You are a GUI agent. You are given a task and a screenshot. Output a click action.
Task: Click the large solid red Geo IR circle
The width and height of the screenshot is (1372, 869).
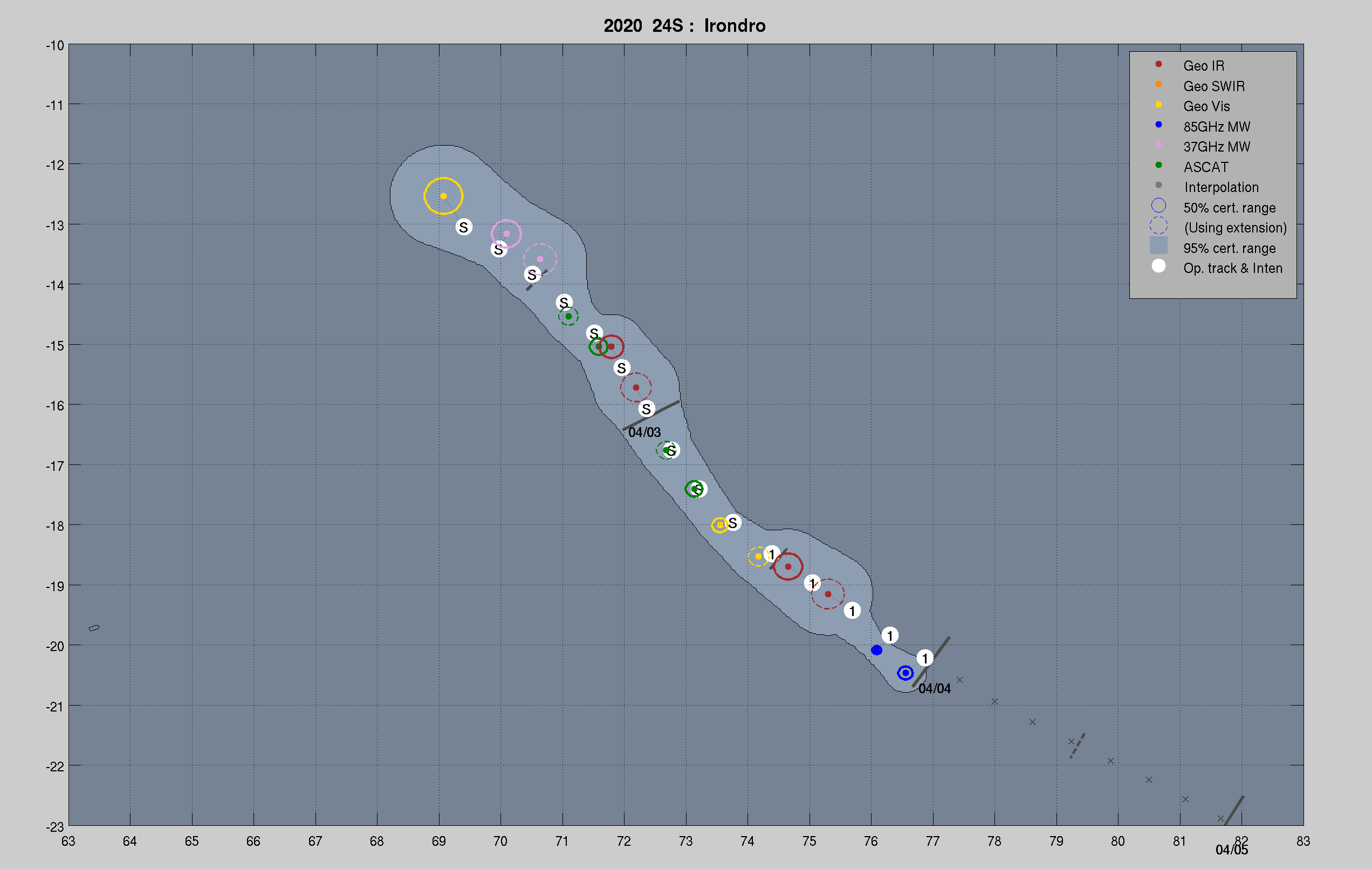click(788, 566)
